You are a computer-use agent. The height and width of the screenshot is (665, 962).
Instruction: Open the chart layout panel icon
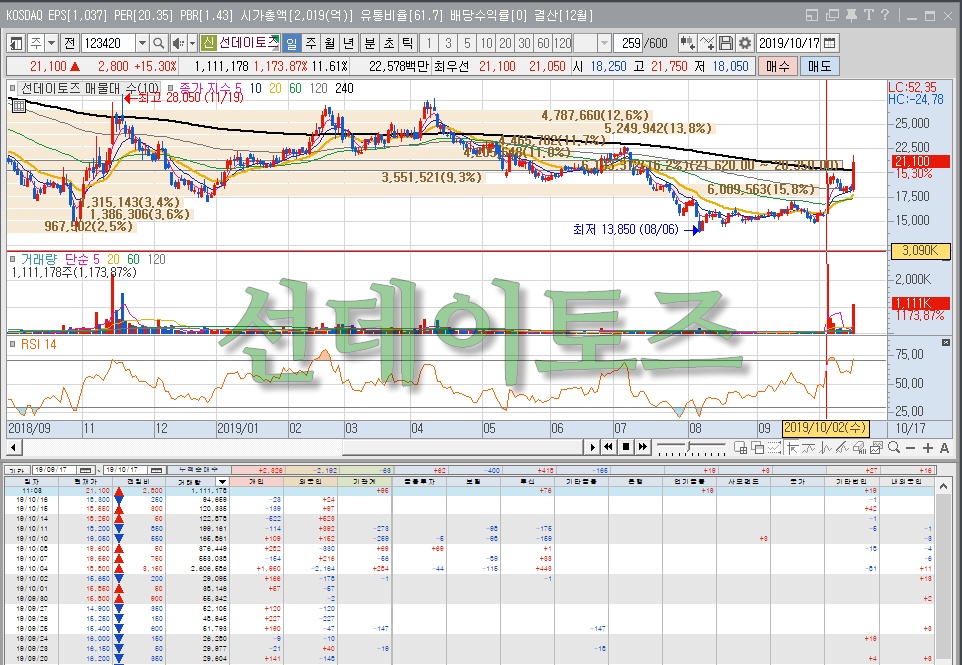click(x=16, y=43)
